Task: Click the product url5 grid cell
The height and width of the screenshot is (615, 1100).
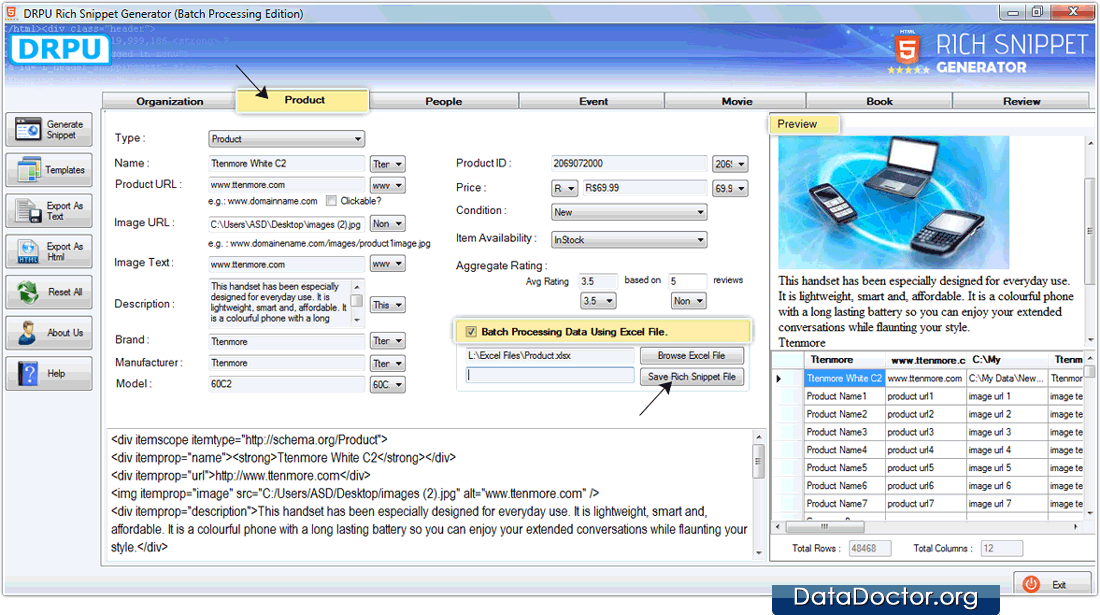Action: tap(925, 468)
